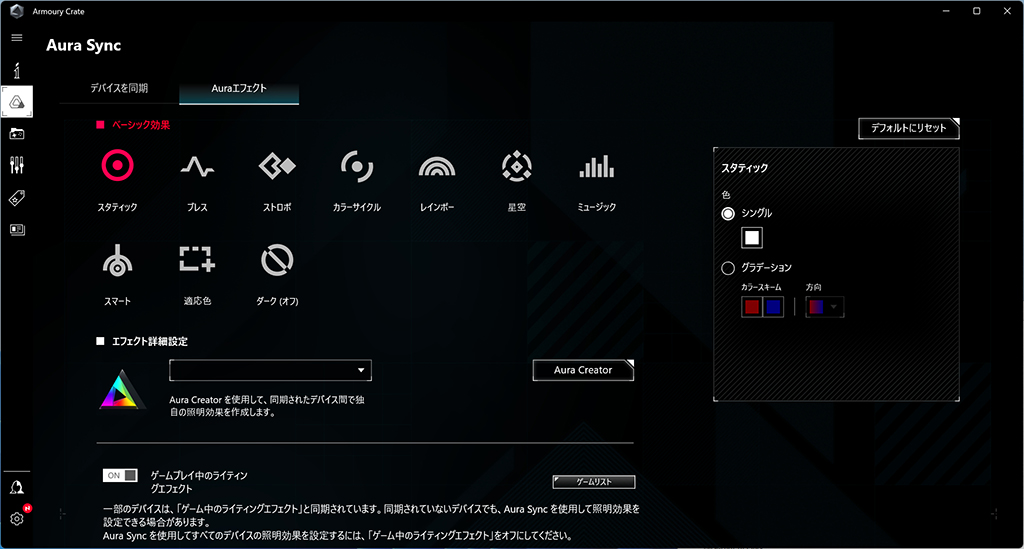The image size is (1024, 549).
Task: Pick the blue gradient color swatch
Action: coord(773,307)
